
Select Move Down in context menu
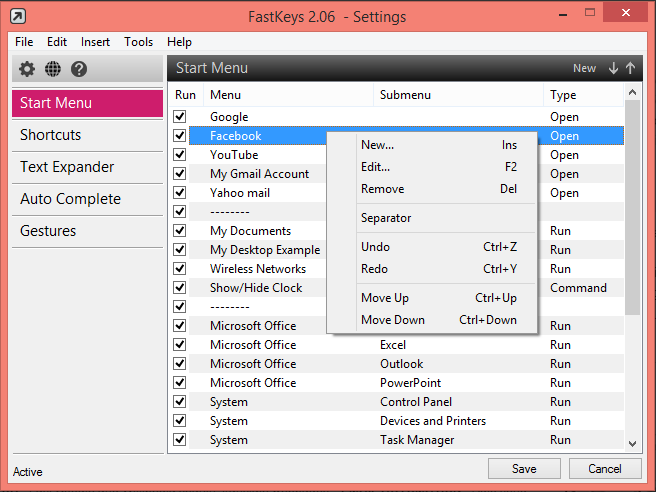[x=393, y=320]
